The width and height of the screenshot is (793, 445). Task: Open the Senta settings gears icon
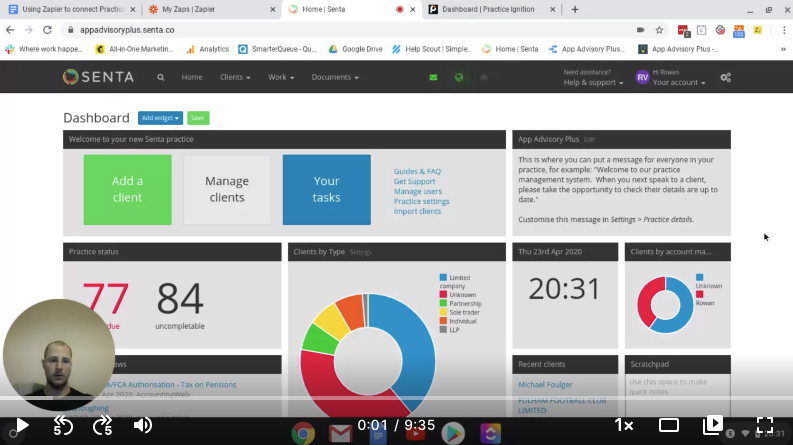coord(726,77)
